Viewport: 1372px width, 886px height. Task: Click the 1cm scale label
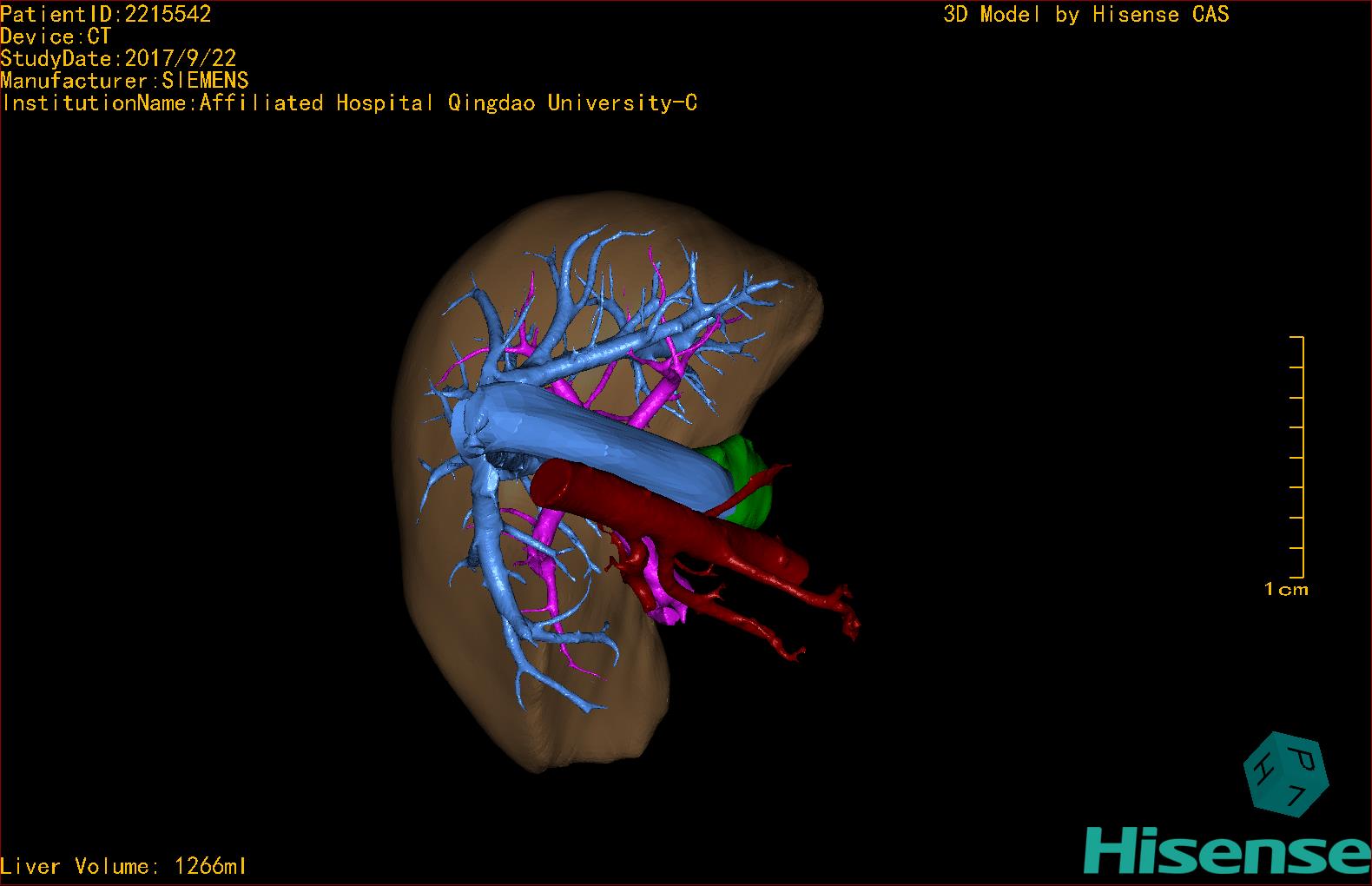click(x=1286, y=590)
